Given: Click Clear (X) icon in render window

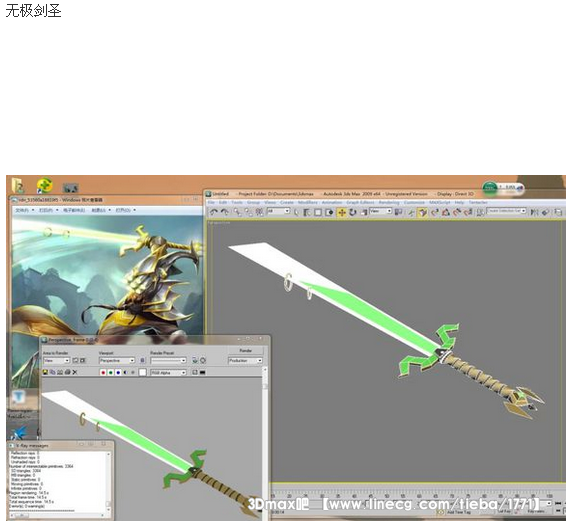Looking at the screenshot, I should click(x=75, y=372).
